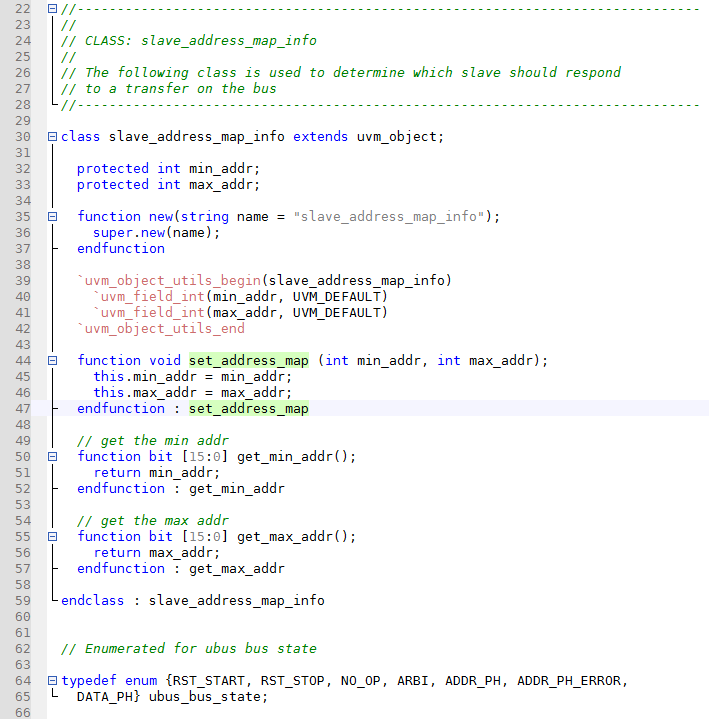Click 'RST_START,' in the enum on line 64
Screen dimensions: 709x719
(212, 680)
